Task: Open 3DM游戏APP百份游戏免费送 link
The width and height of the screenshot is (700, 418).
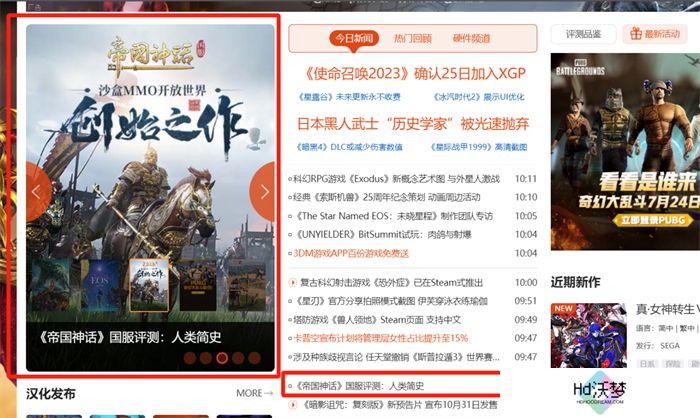Action: [x=351, y=254]
